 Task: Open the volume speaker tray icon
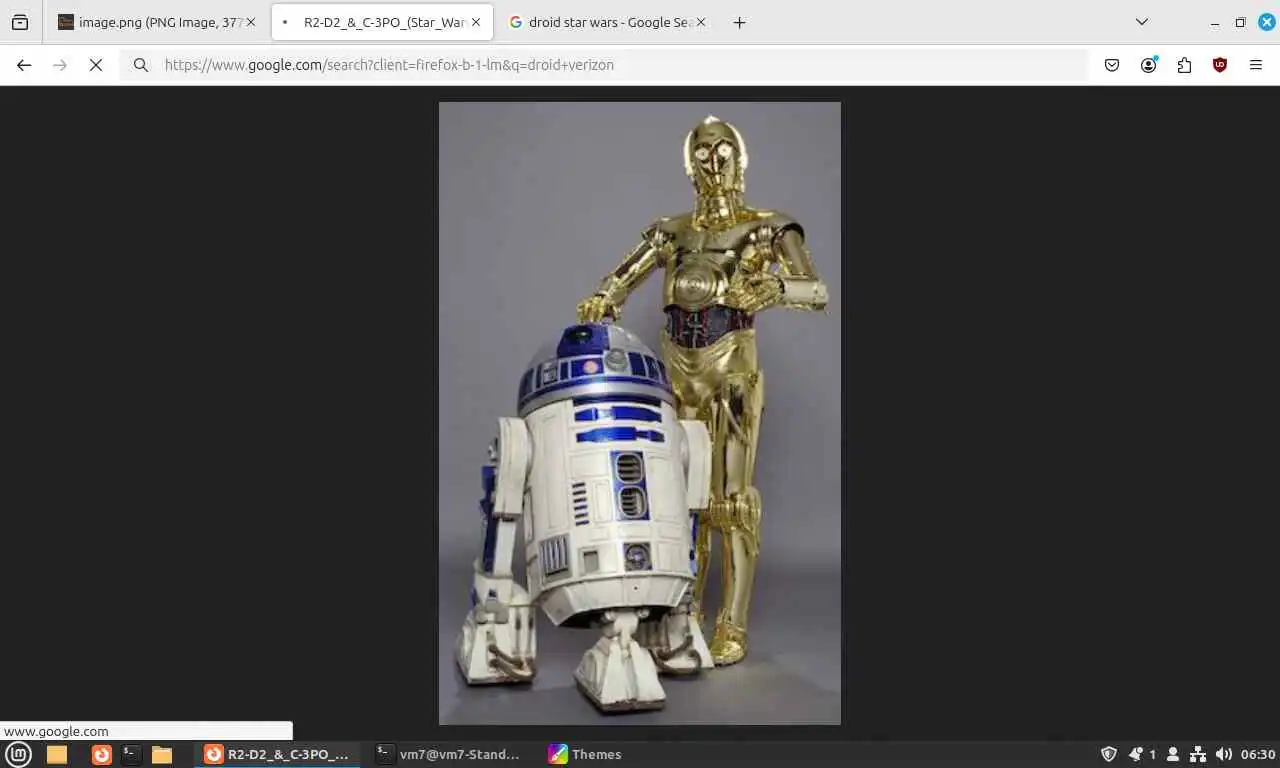(x=1223, y=754)
